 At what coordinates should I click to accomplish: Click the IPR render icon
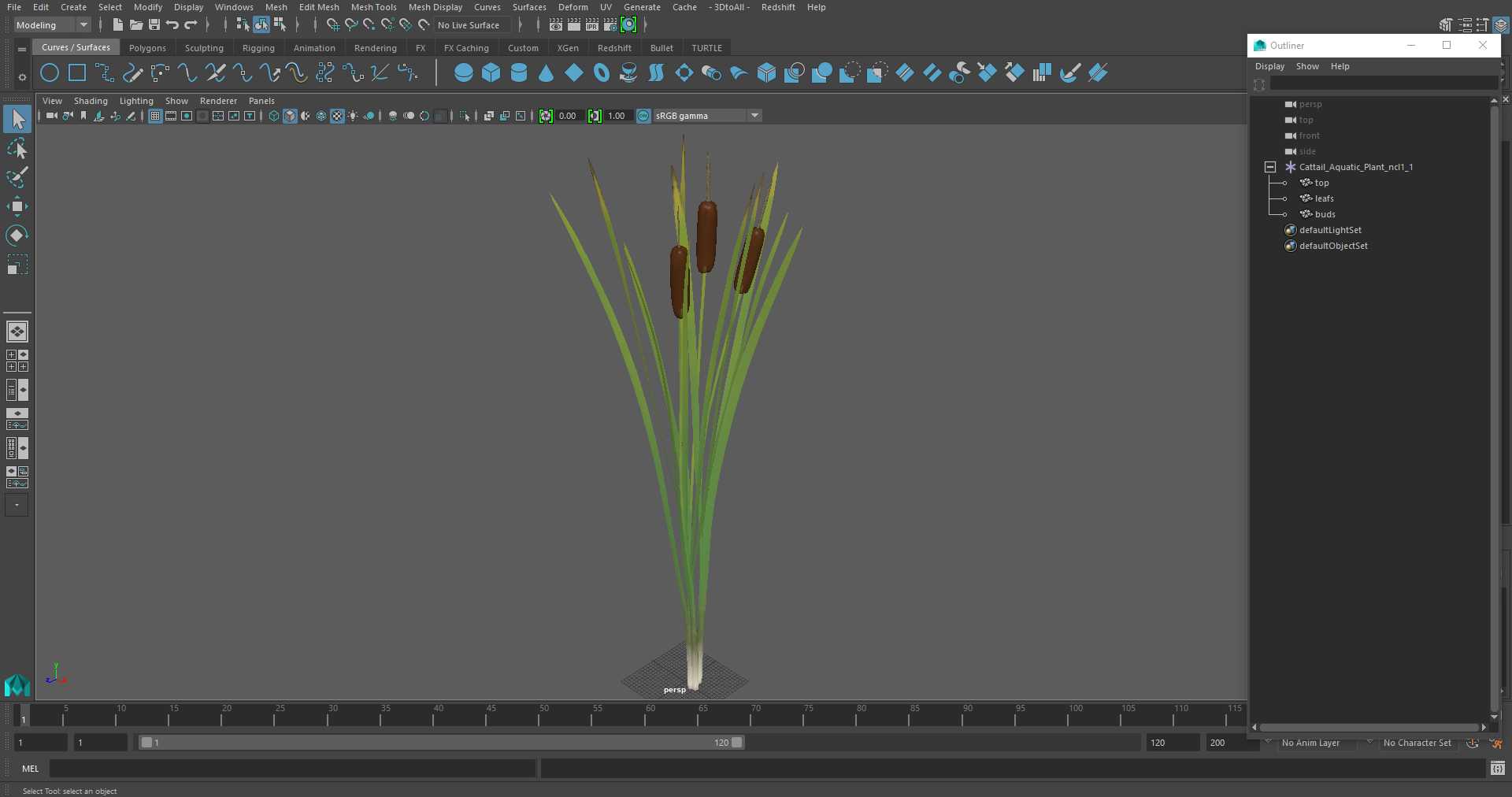pyautogui.click(x=592, y=25)
